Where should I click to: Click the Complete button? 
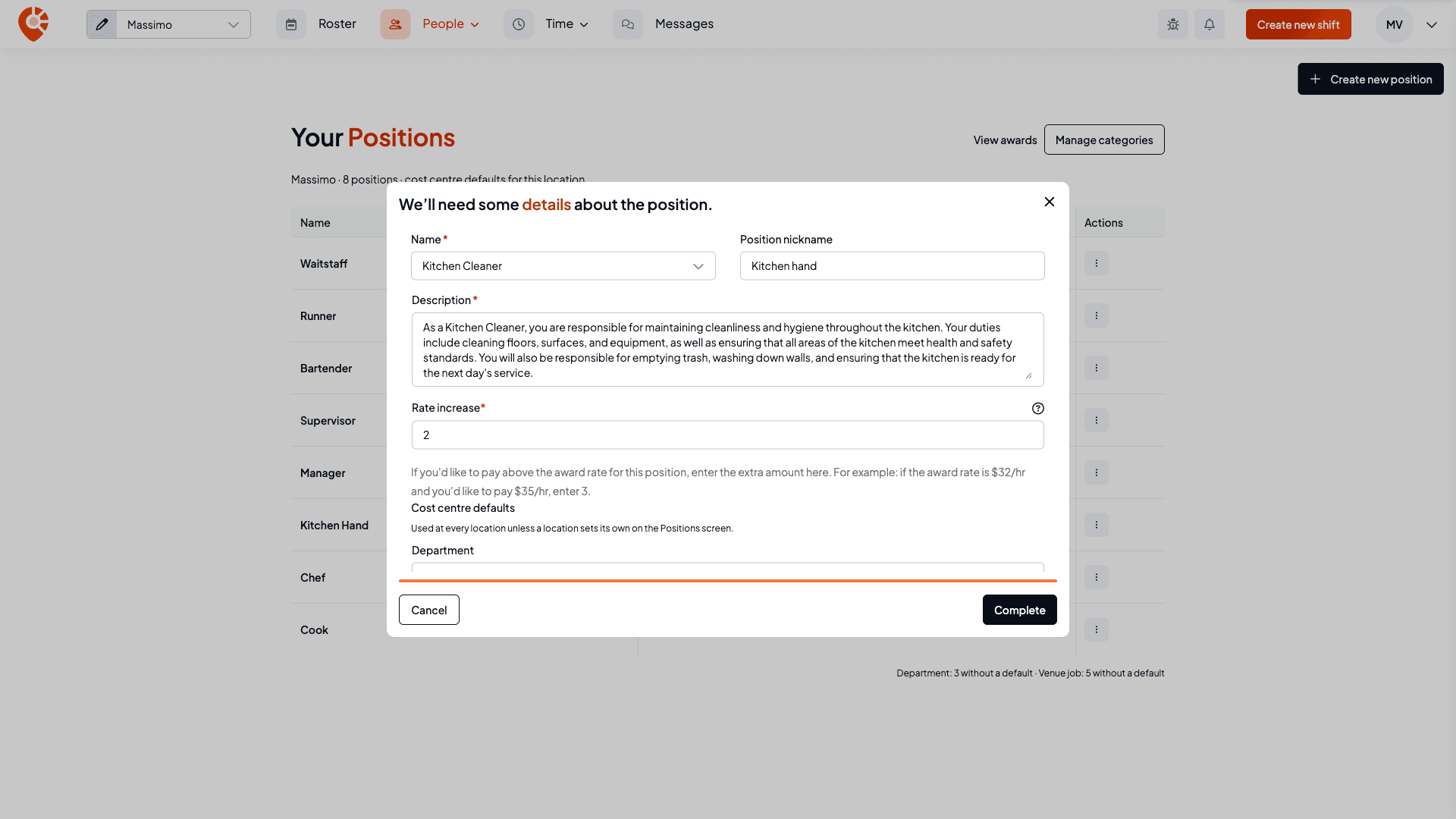point(1020,610)
